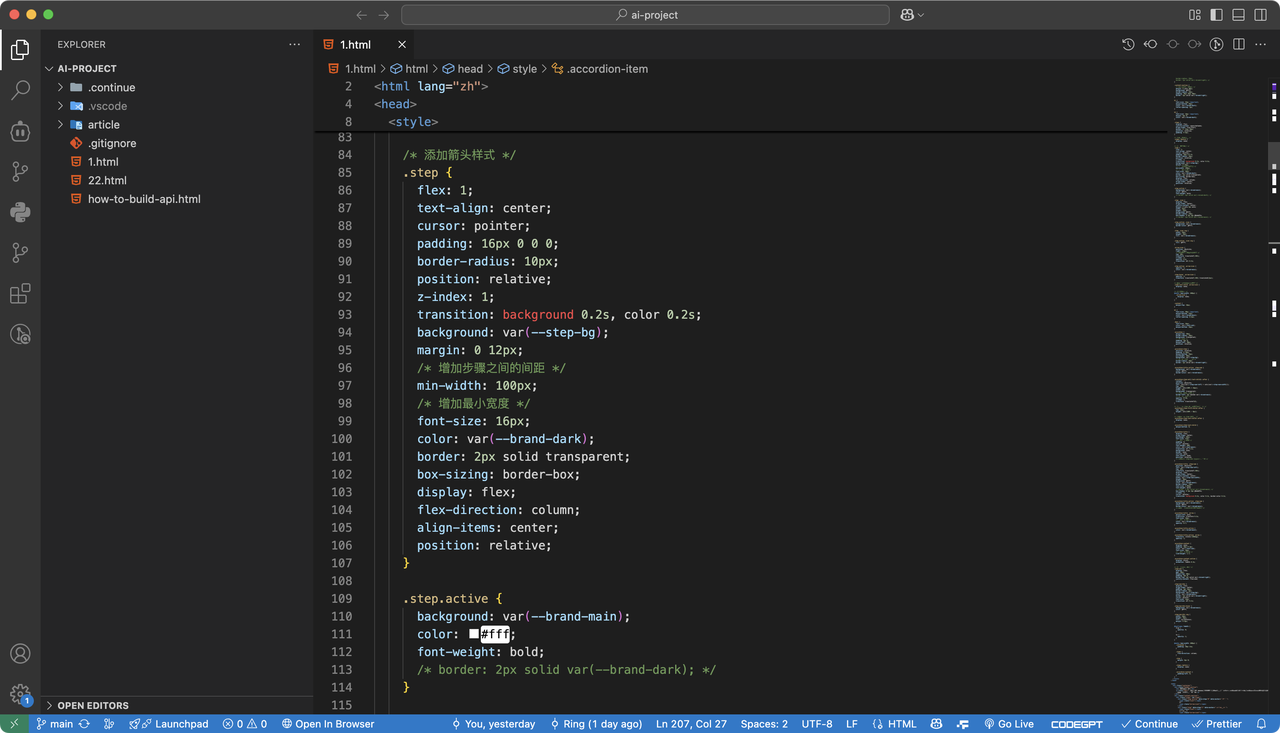The image size is (1280, 733).
Task: Open the Manage gear icon
Action: pos(20,694)
